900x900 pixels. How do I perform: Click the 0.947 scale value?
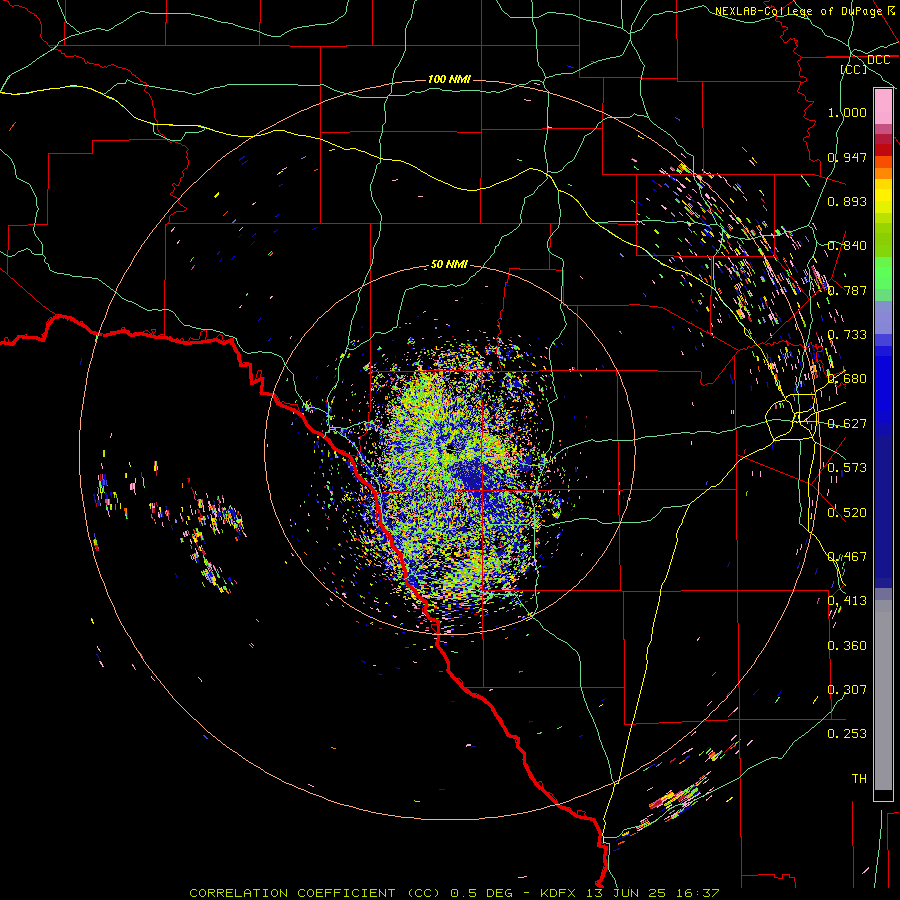[847, 157]
